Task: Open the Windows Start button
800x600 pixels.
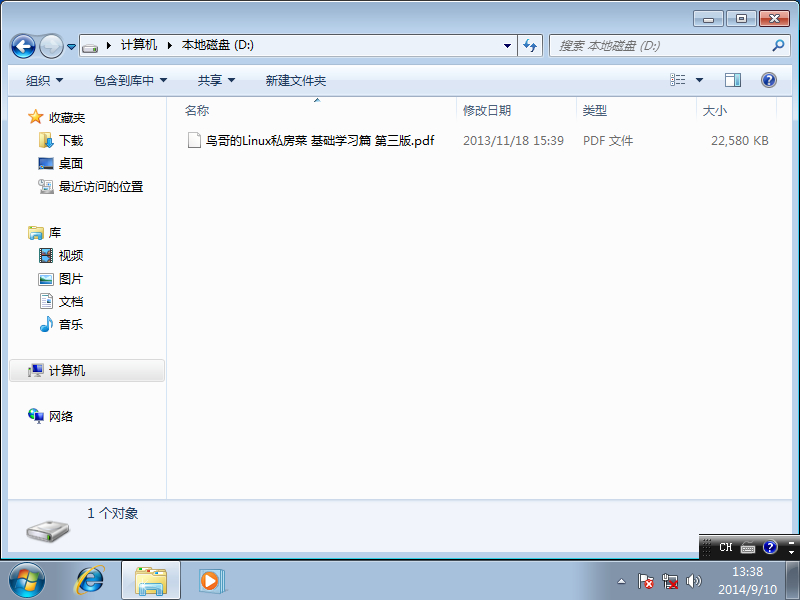Action: (27, 581)
